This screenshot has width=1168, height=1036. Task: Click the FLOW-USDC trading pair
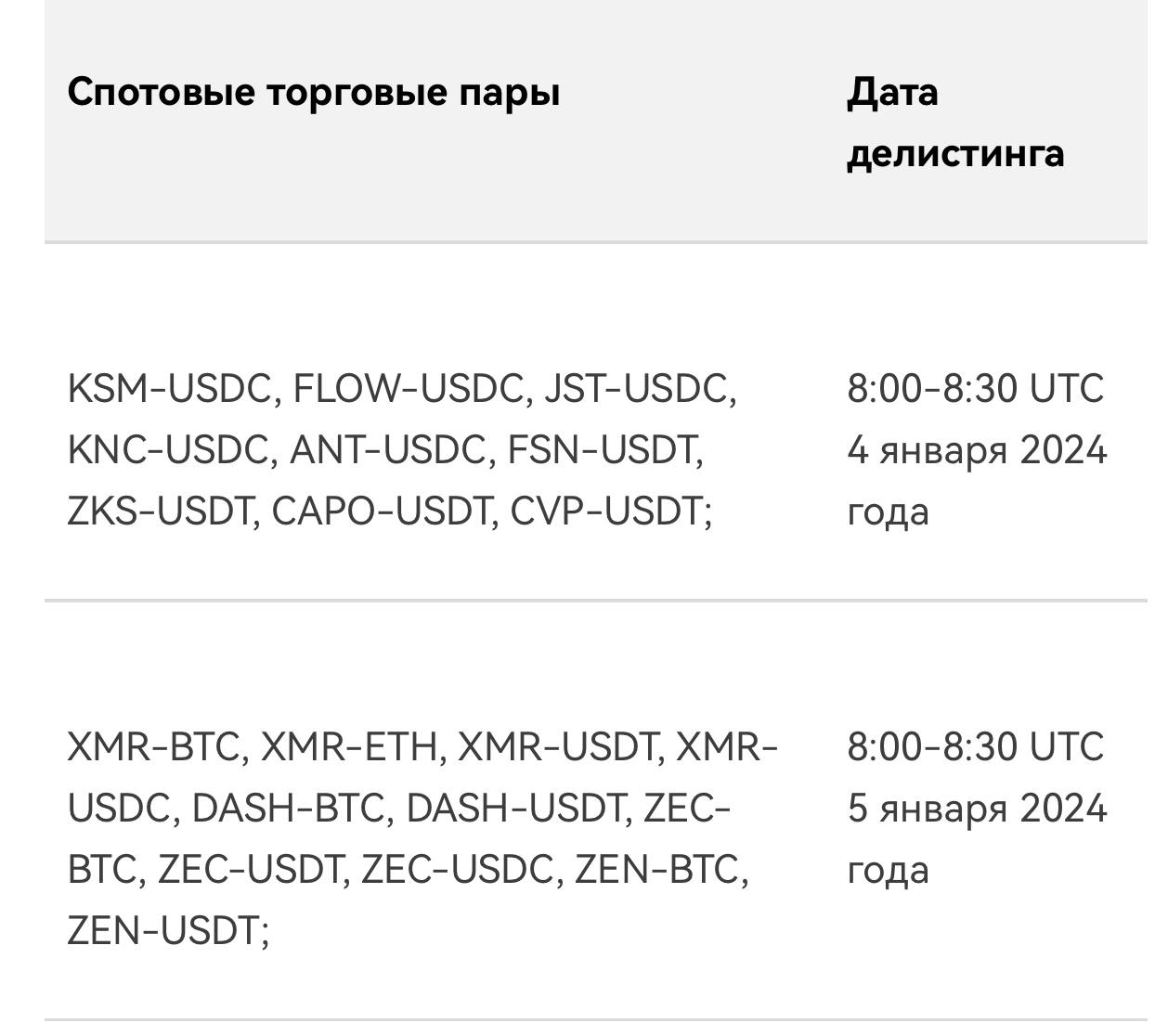coord(409,388)
